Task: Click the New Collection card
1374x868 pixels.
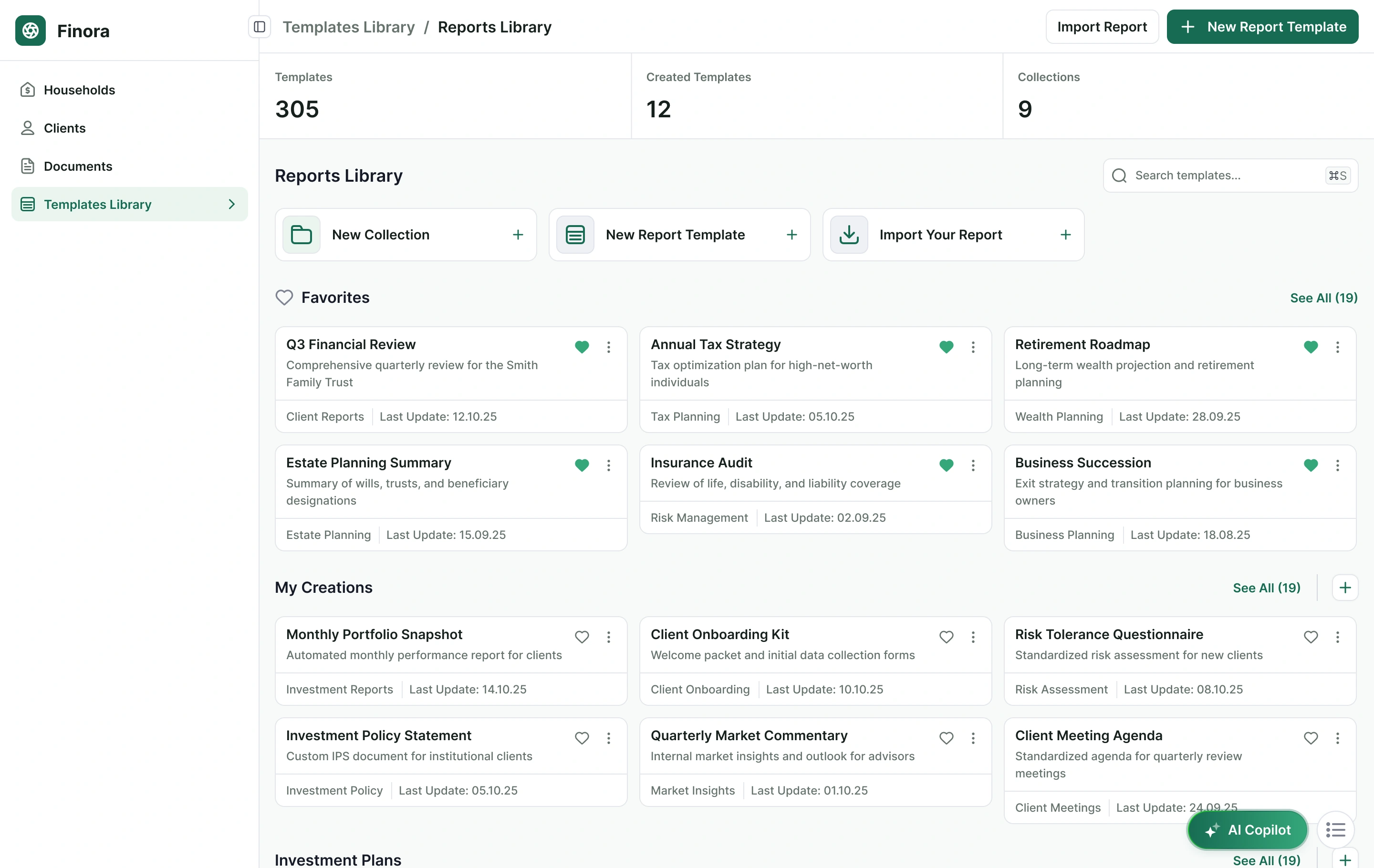Action: [x=406, y=234]
